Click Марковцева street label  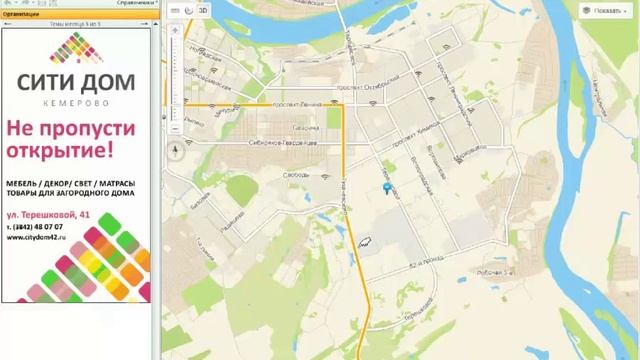point(470,152)
